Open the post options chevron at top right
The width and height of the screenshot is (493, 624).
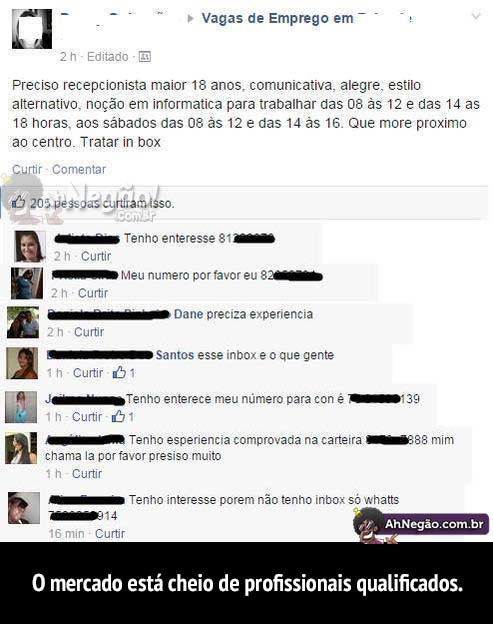pos(476,16)
